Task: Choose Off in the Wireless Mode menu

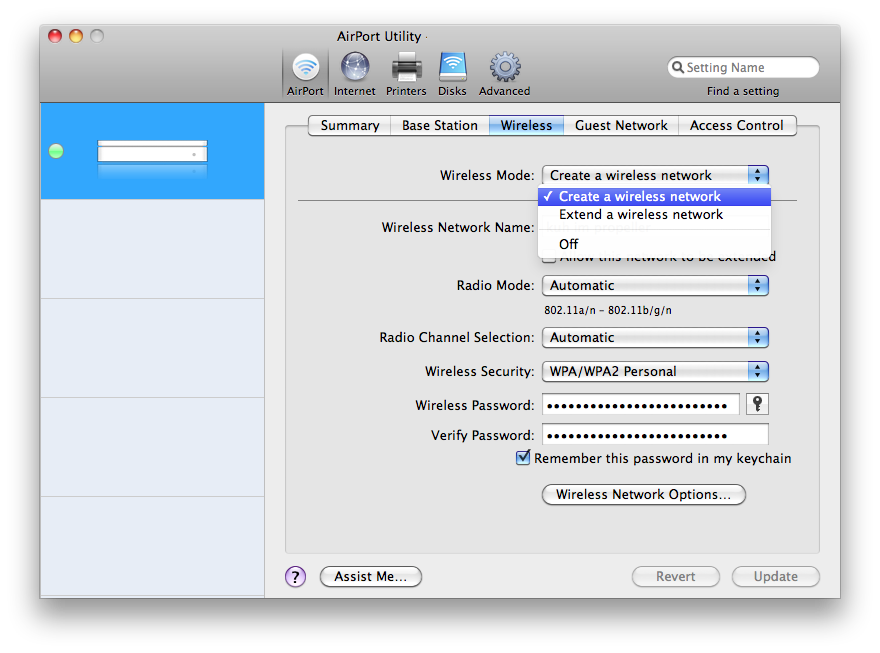Action: click(x=654, y=244)
